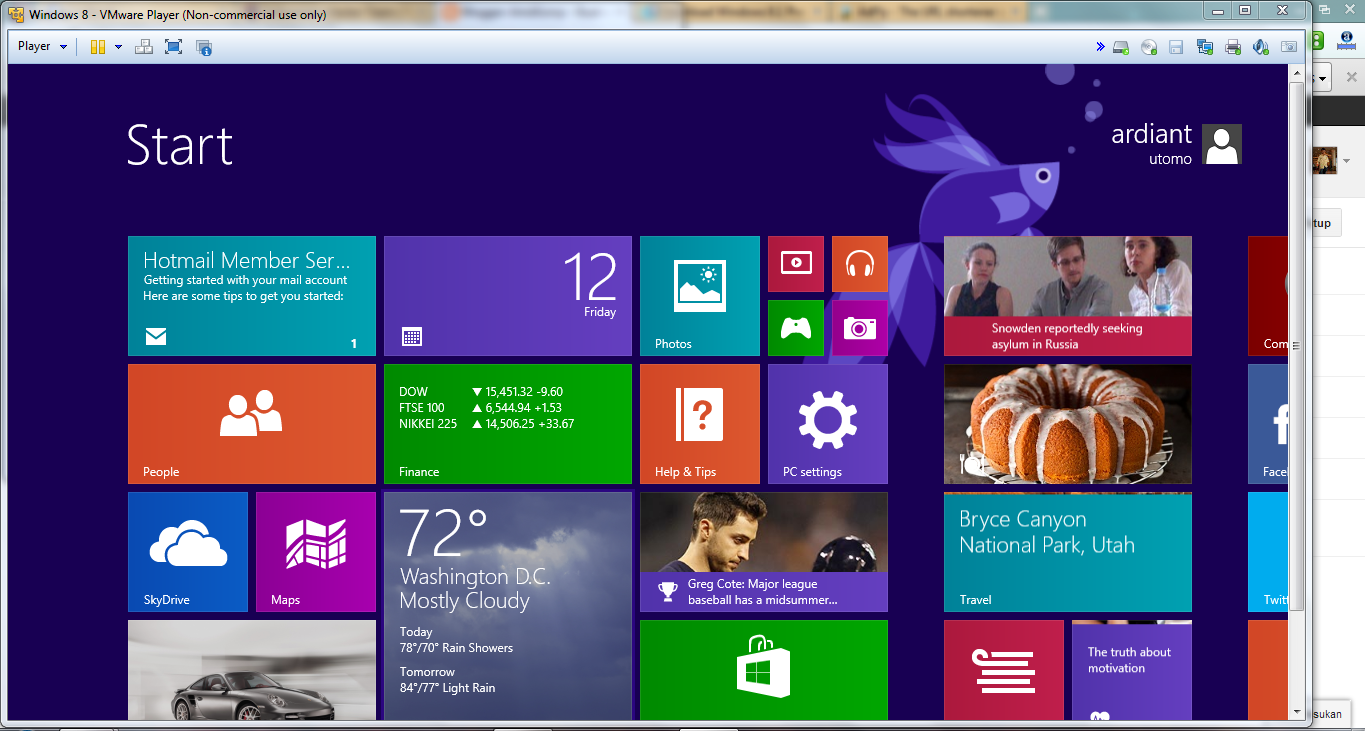Open the People tile
The height and width of the screenshot is (731, 1365).
click(252, 424)
